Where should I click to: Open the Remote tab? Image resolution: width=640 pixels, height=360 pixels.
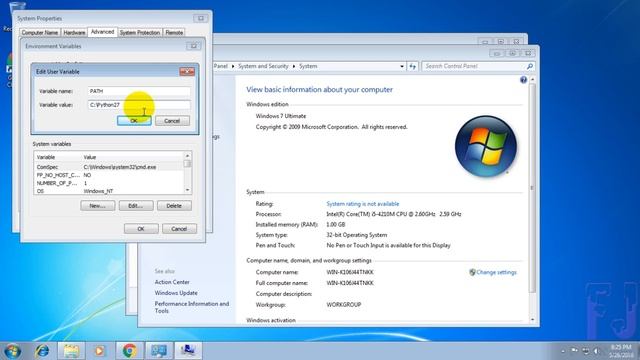(x=174, y=32)
